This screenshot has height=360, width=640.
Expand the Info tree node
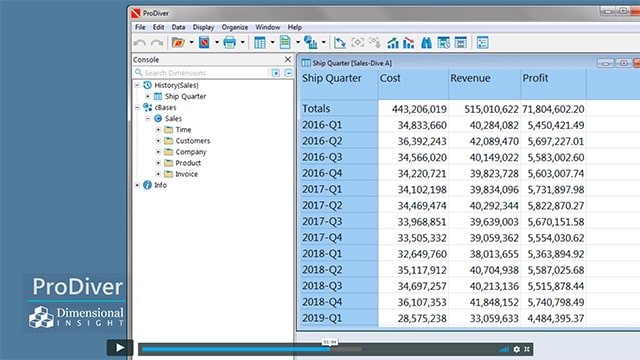137,185
